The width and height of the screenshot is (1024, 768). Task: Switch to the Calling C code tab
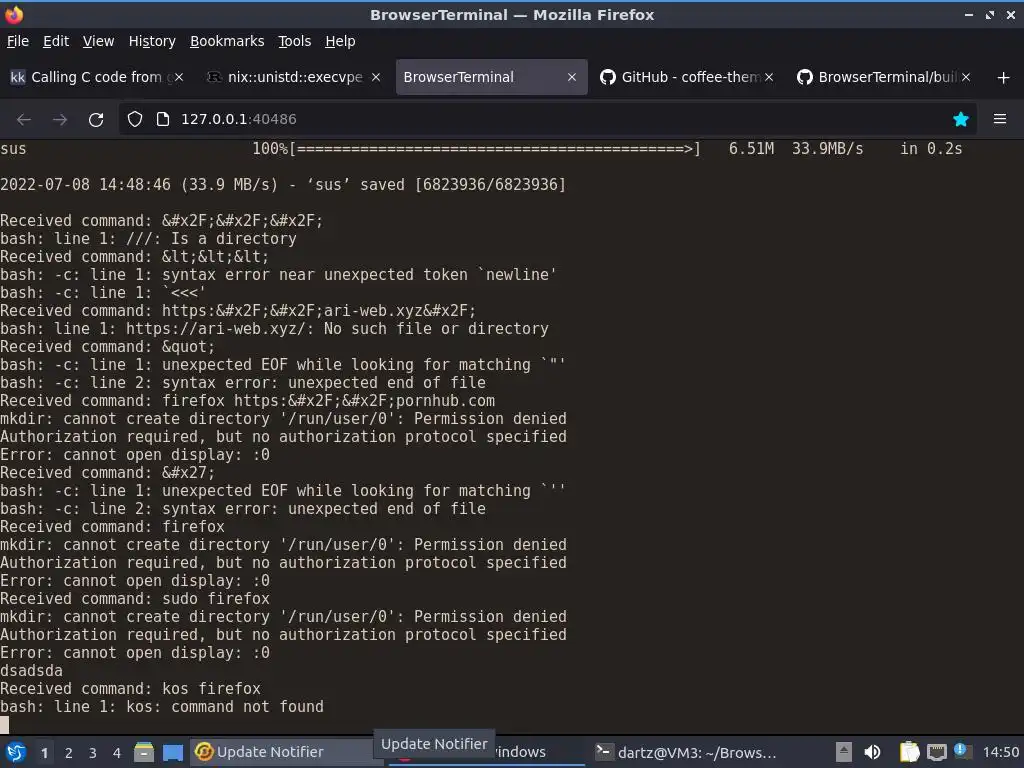click(97, 77)
